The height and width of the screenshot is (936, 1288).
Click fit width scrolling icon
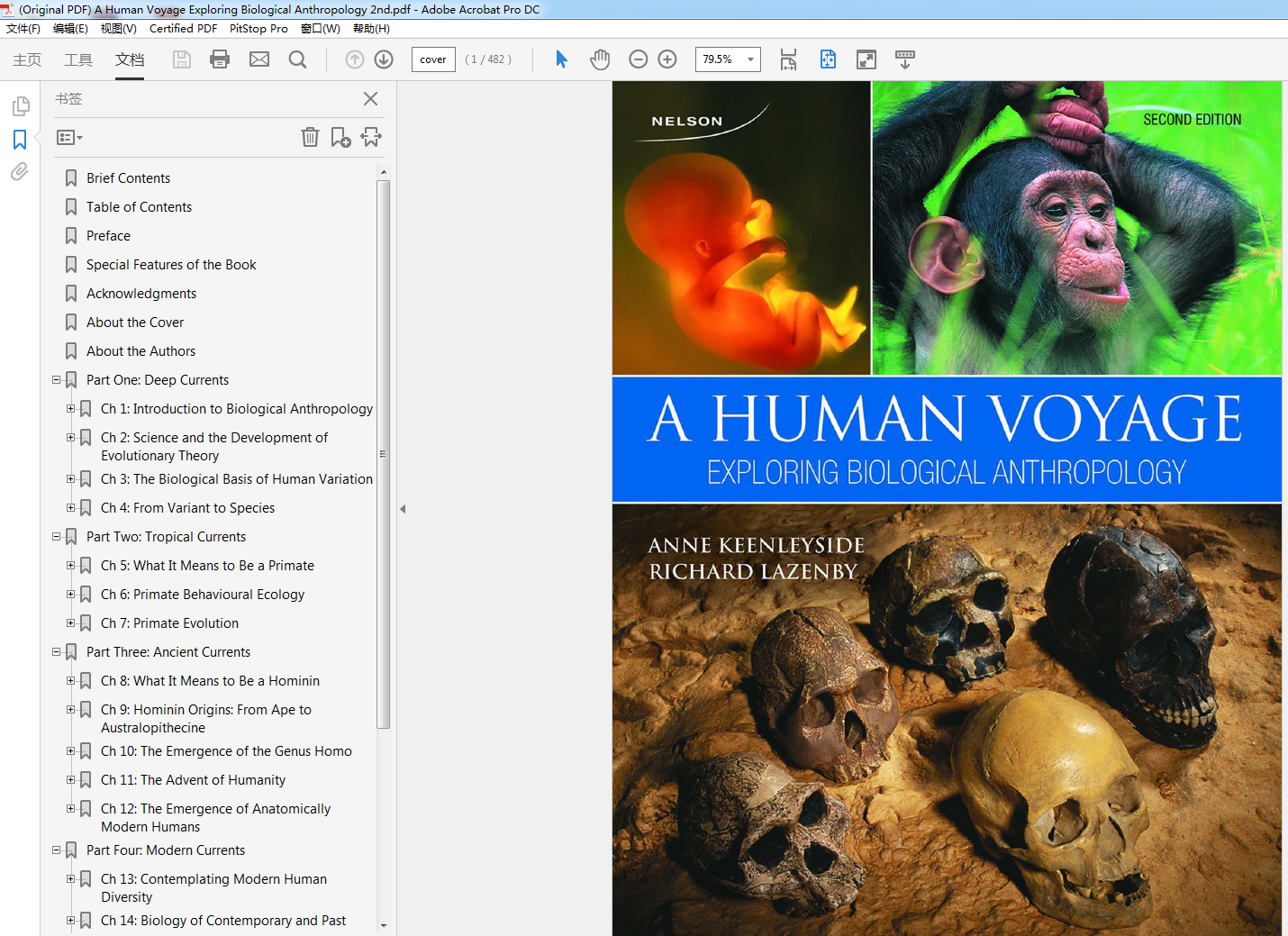[788, 59]
